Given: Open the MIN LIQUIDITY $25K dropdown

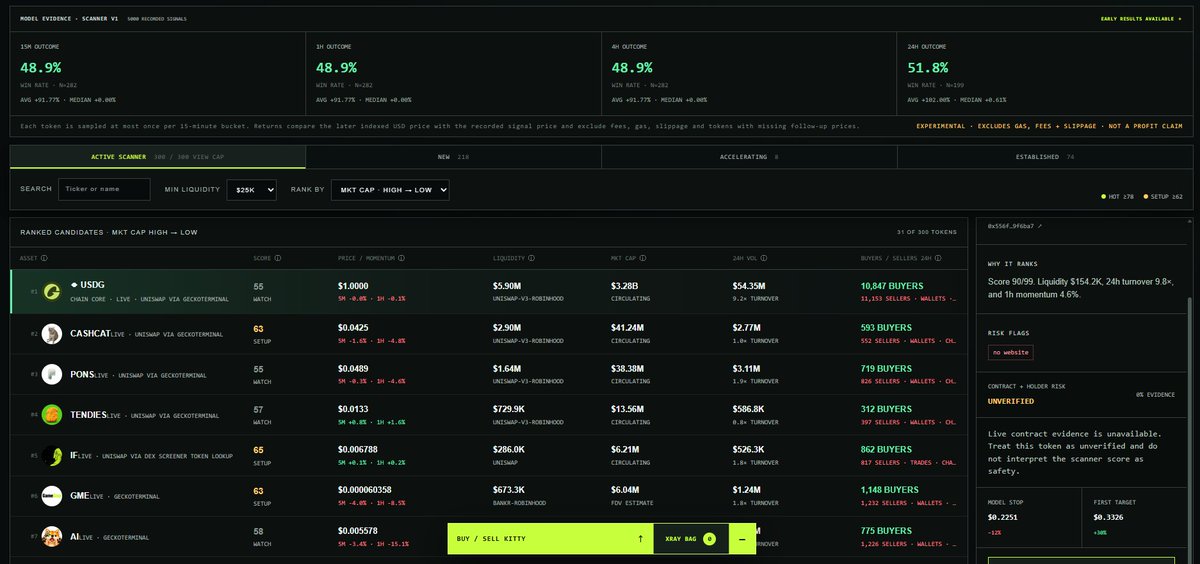Looking at the screenshot, I should (x=251, y=189).
